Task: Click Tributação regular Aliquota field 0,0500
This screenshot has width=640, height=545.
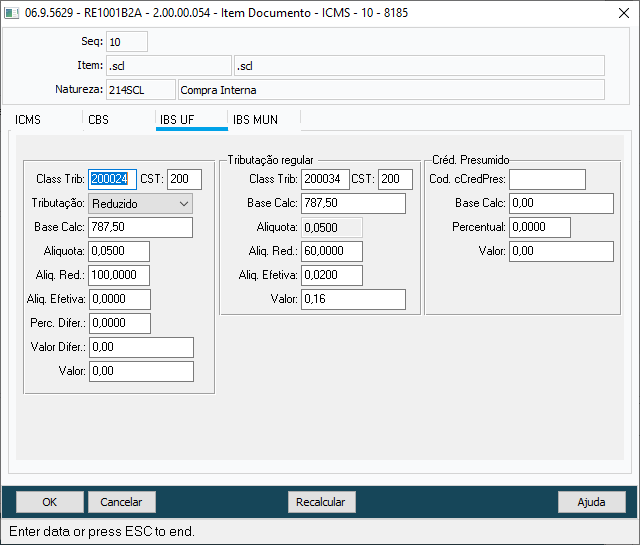Action: click(332, 227)
